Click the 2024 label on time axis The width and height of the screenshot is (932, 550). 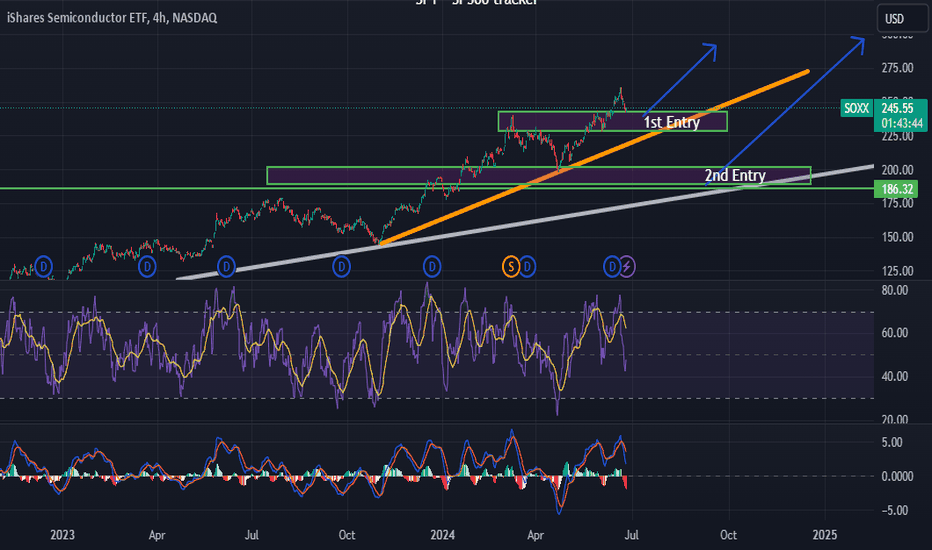442,535
